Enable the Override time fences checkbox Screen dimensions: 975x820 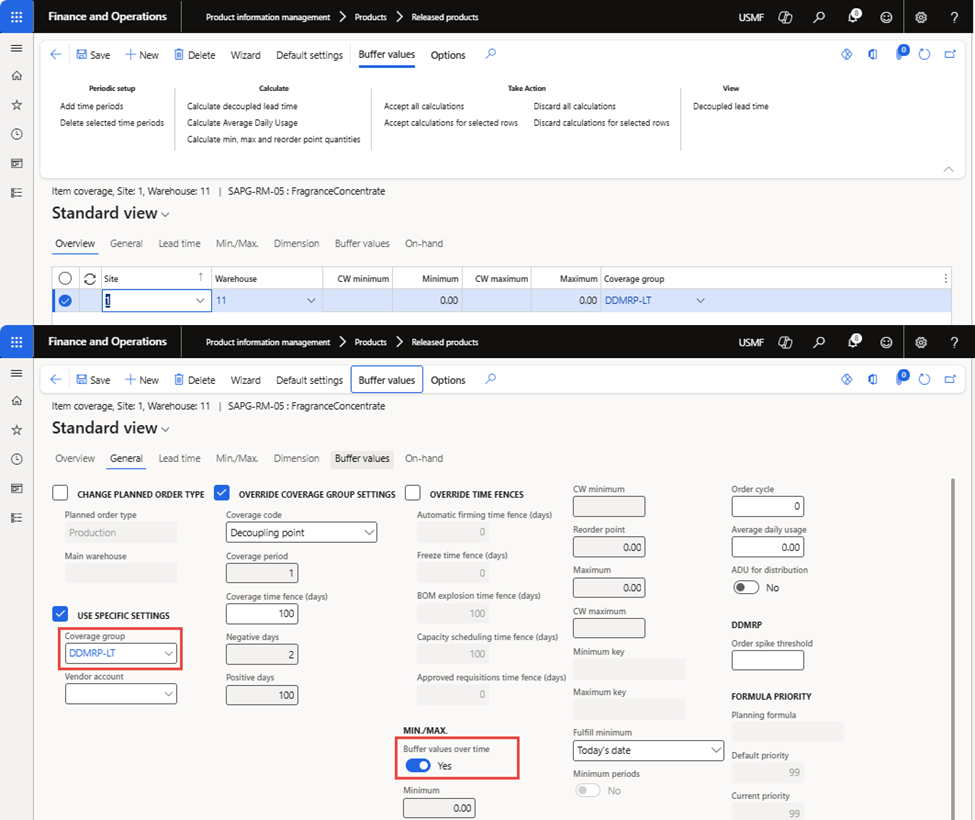point(413,493)
